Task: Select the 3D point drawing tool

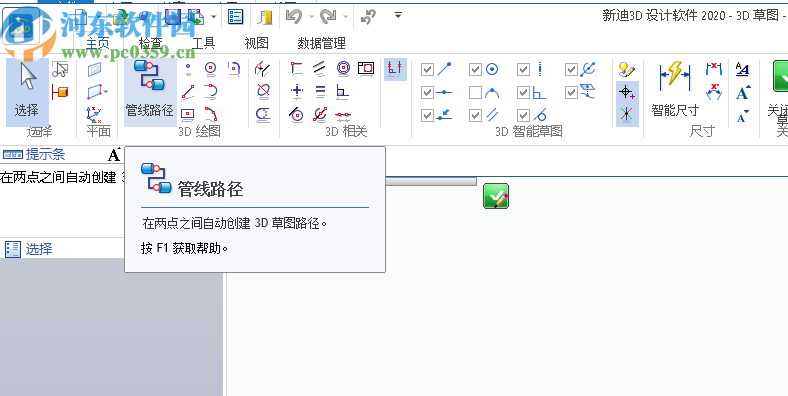Action: tap(188, 69)
